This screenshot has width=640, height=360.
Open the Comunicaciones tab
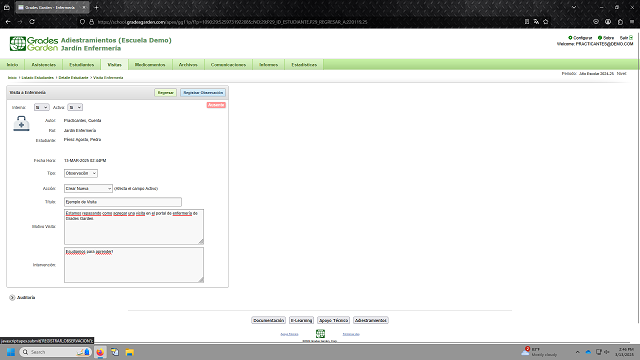pyautogui.click(x=228, y=64)
